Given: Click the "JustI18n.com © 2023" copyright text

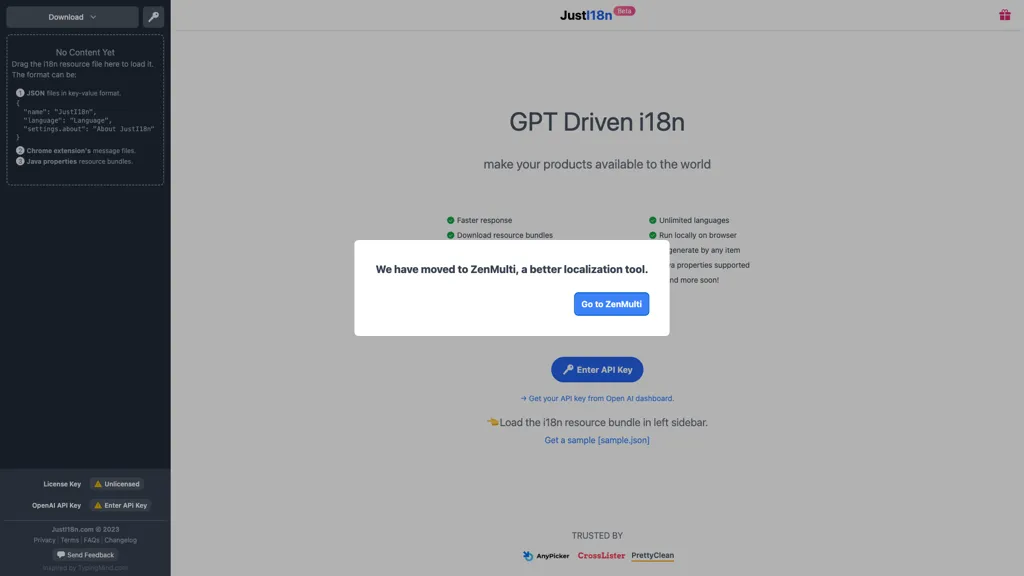Looking at the screenshot, I should 85,530.
